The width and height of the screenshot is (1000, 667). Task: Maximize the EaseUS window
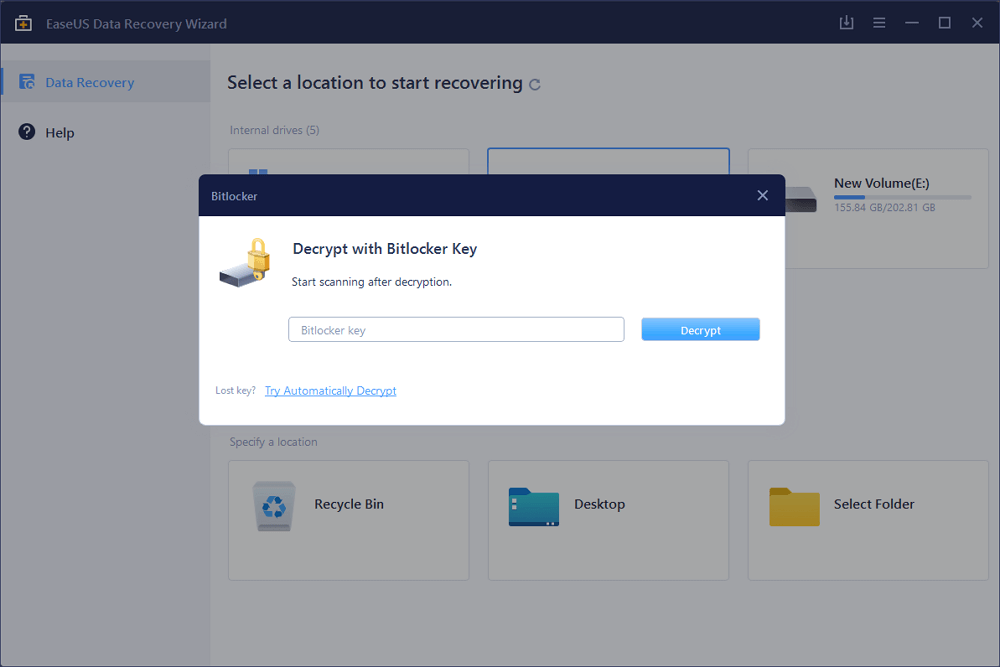(944, 23)
